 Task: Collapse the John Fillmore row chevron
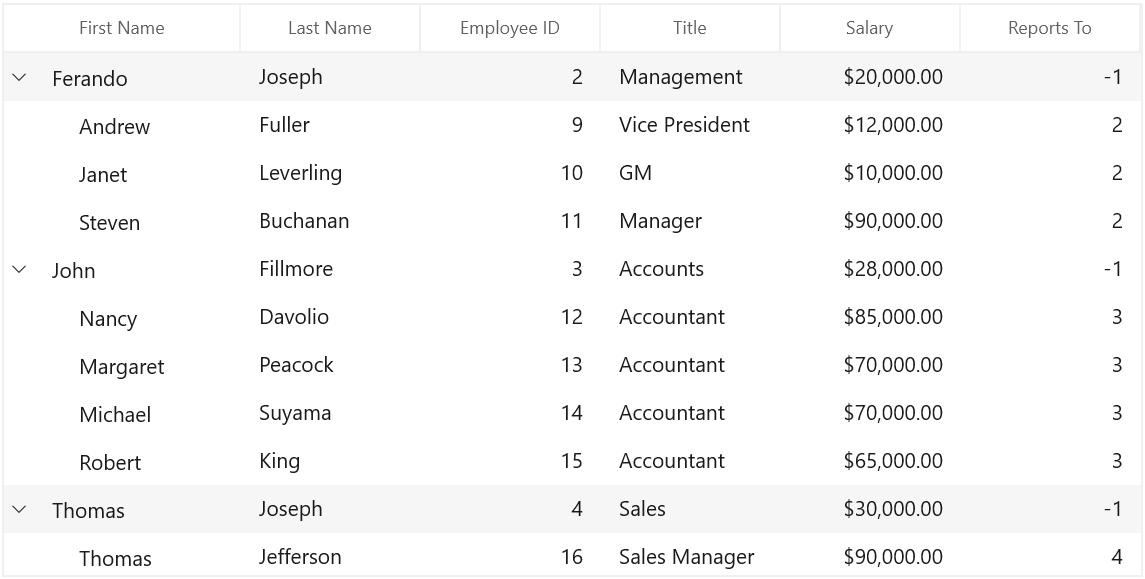(20, 269)
